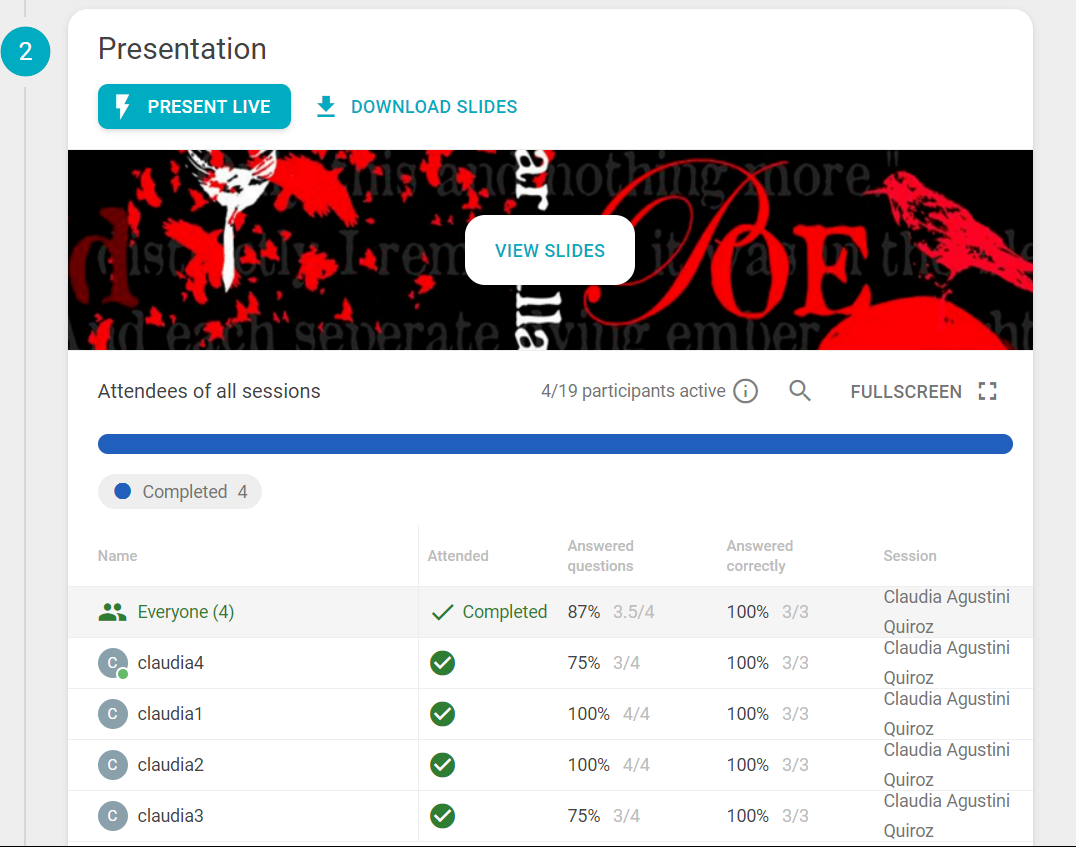Click the session name in claudia1's row

tap(946, 714)
